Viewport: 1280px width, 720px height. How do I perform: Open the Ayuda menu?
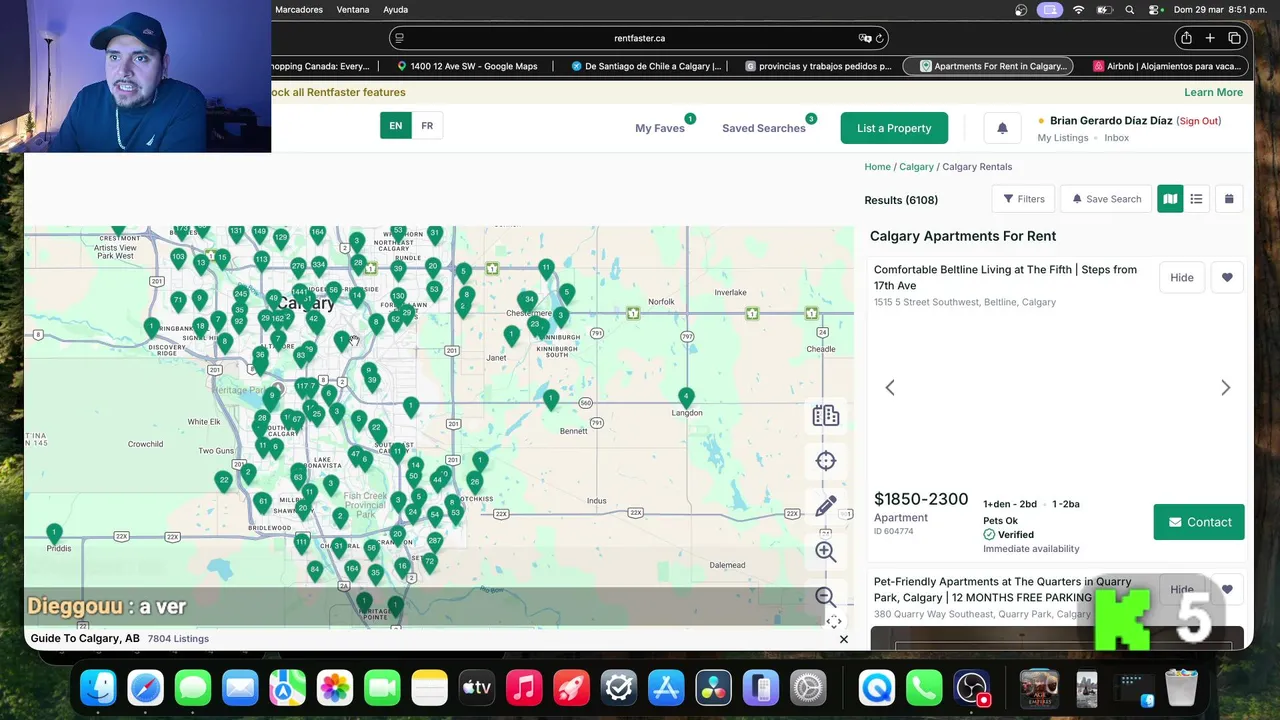point(396,10)
